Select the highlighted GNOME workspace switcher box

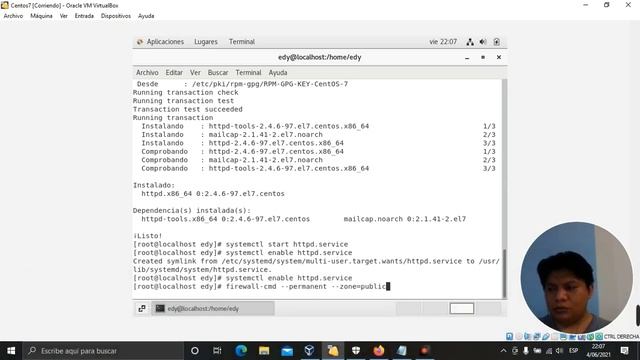pyautogui.click(x=462, y=308)
